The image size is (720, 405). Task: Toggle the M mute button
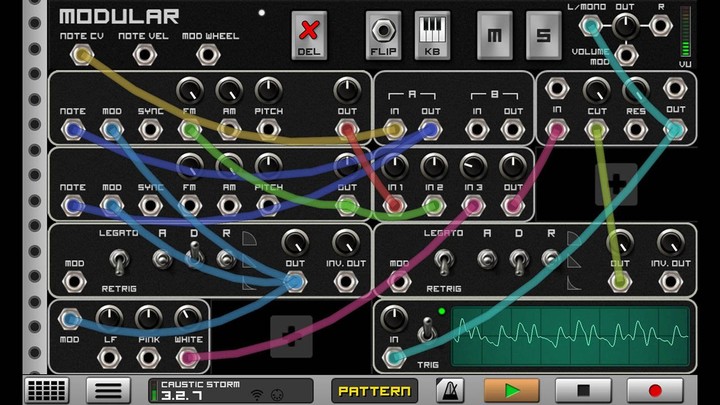coord(495,36)
